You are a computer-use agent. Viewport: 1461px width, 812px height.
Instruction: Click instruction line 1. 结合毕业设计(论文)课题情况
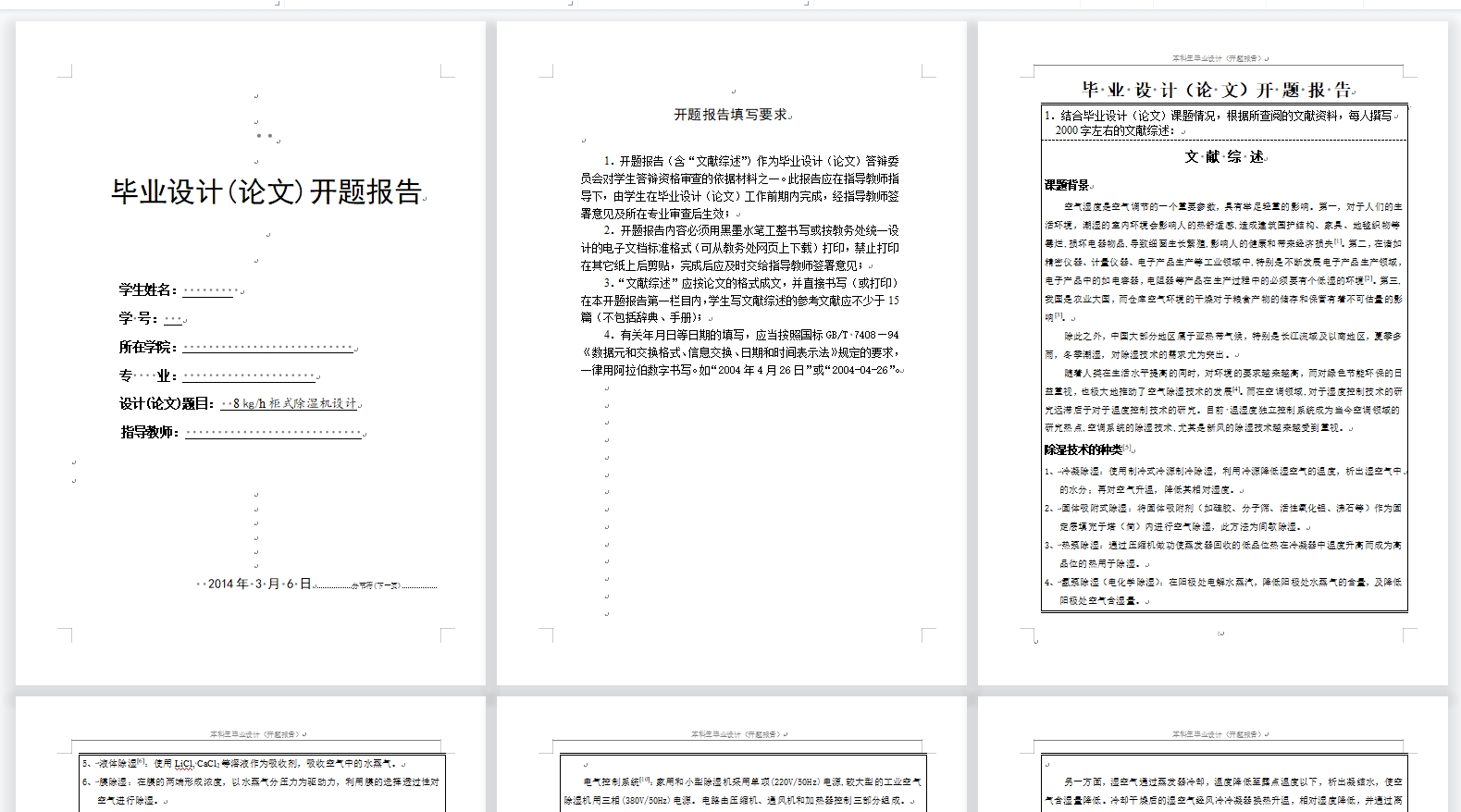[1220, 122]
